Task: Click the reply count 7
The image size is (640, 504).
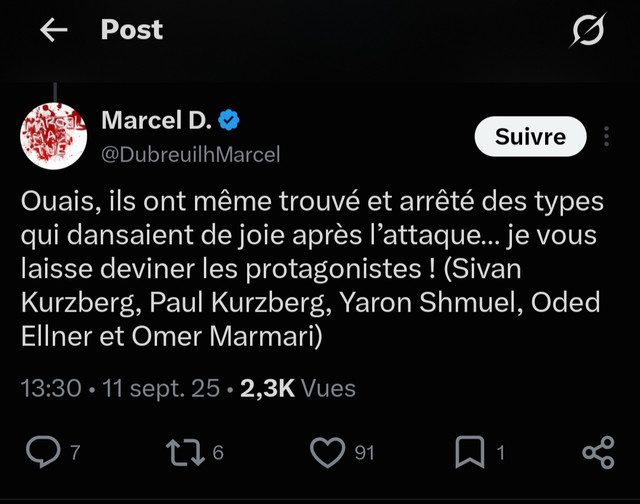Action: [75, 453]
